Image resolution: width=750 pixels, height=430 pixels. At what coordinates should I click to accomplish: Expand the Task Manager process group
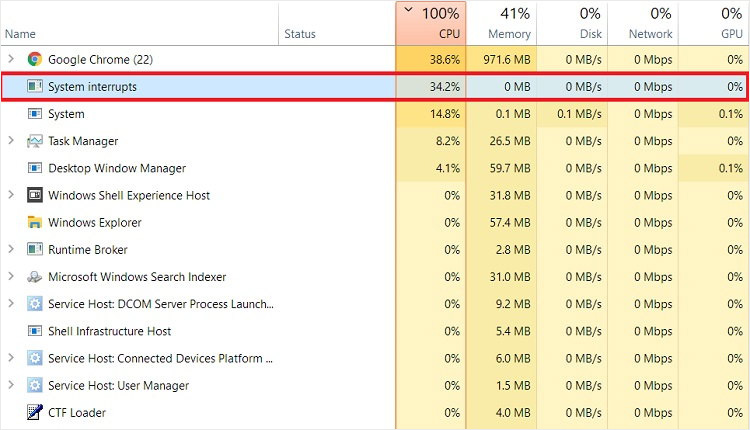point(11,141)
